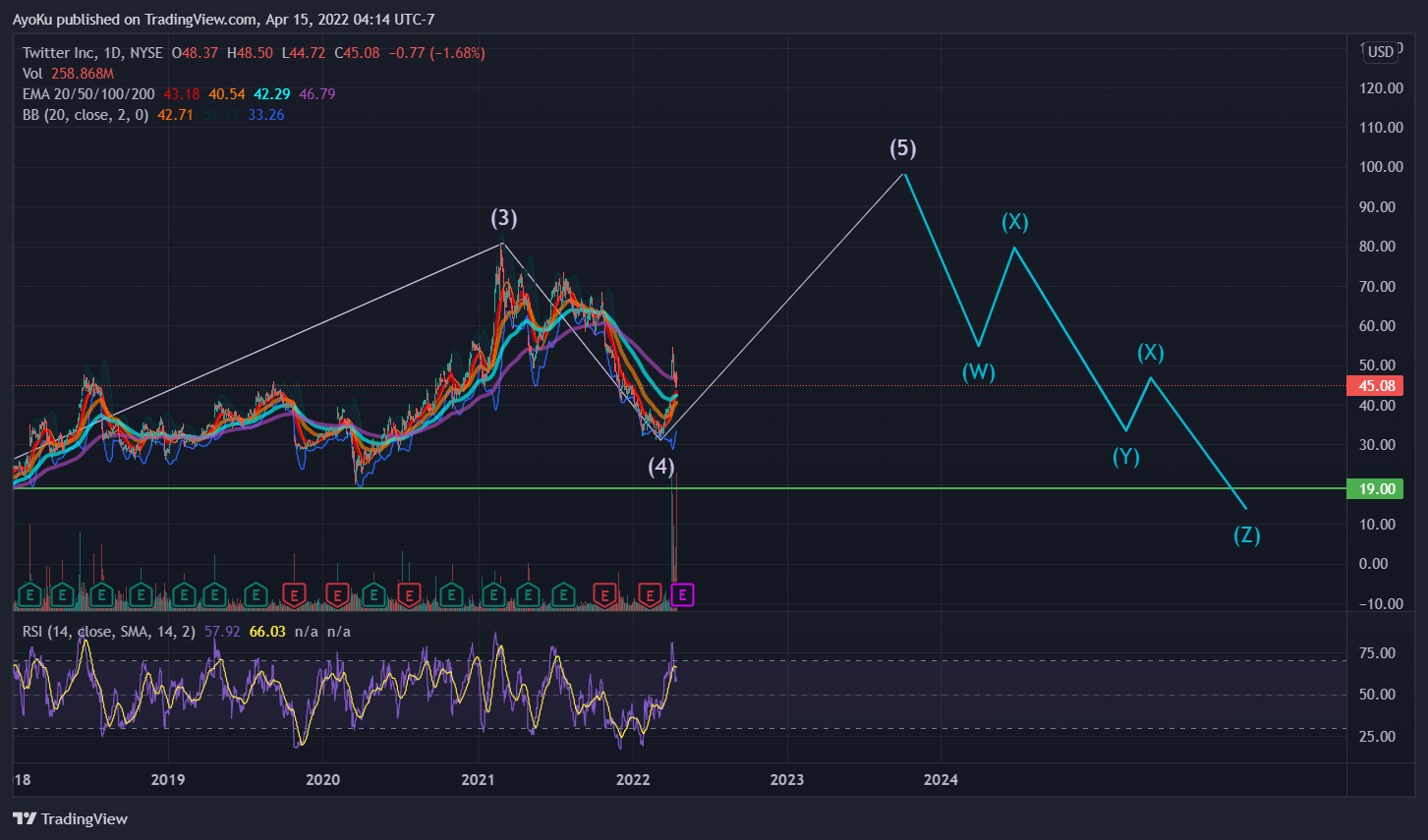Click the green 19.00 price tag

coord(1376,488)
